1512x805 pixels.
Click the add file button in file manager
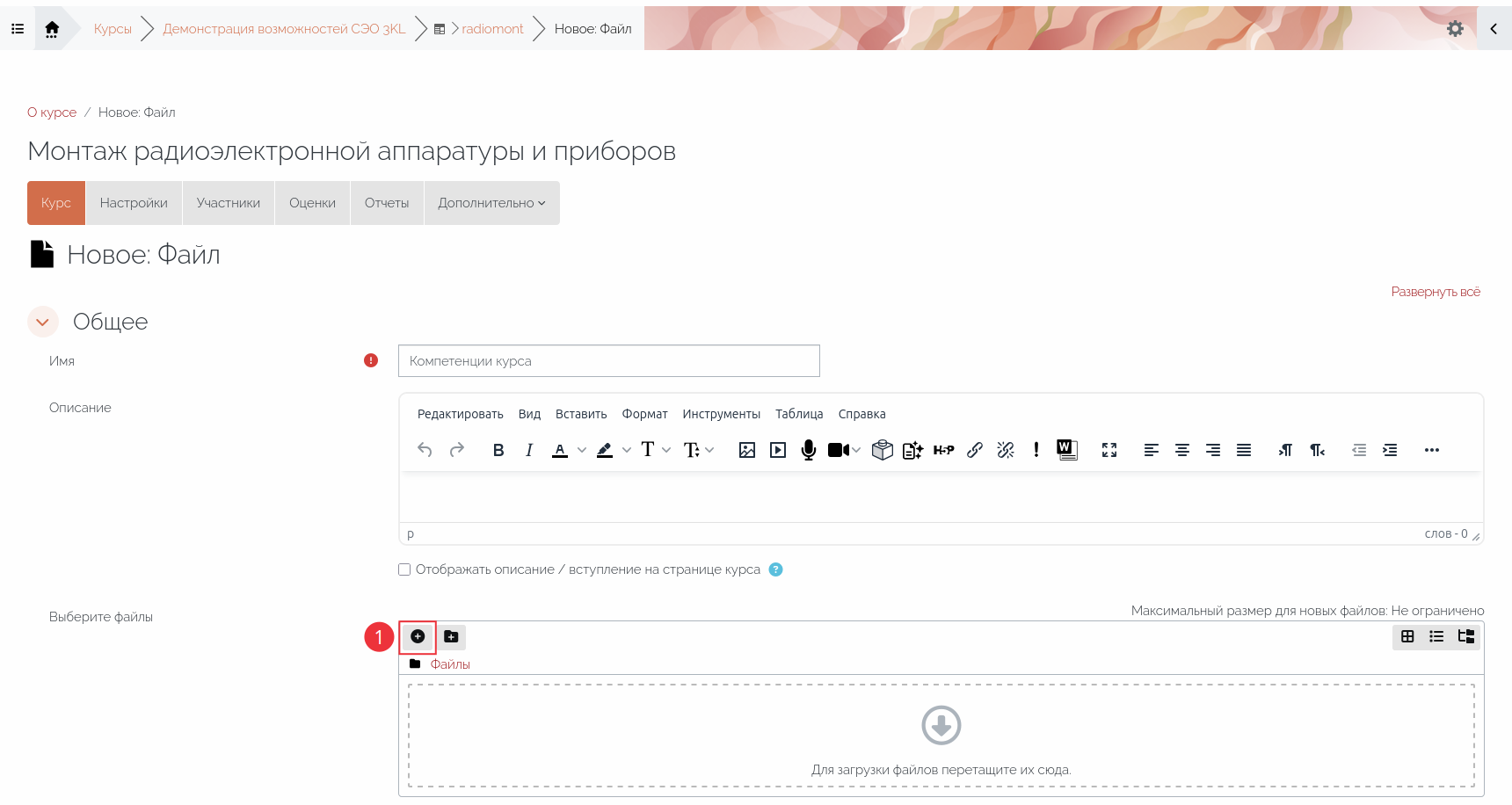pos(418,636)
